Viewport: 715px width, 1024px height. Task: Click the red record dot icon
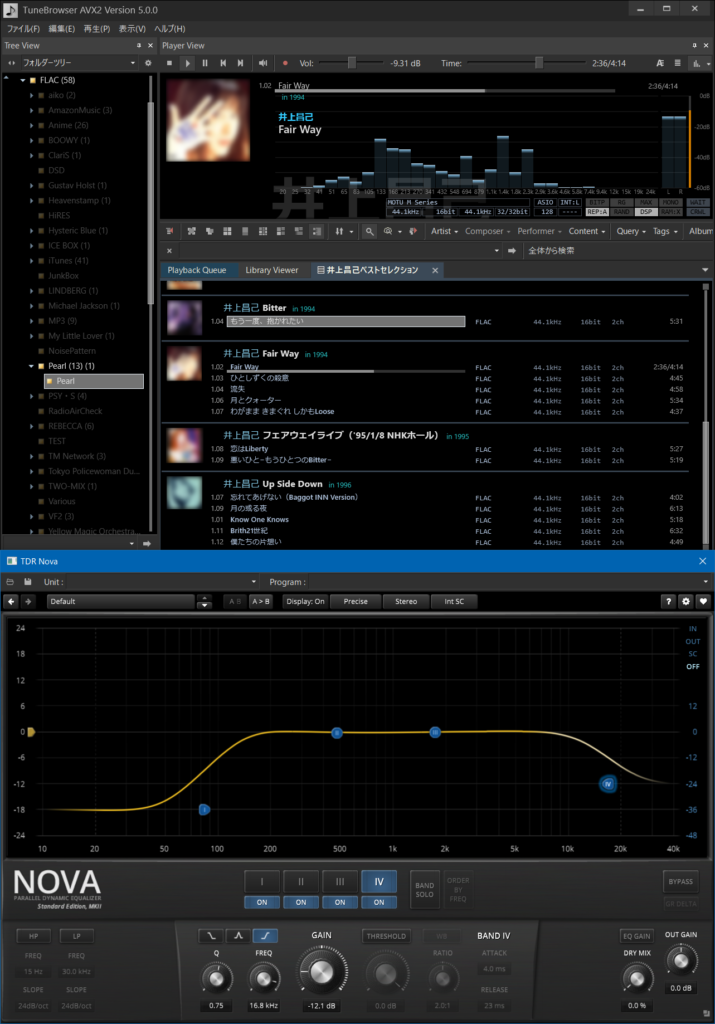click(285, 63)
